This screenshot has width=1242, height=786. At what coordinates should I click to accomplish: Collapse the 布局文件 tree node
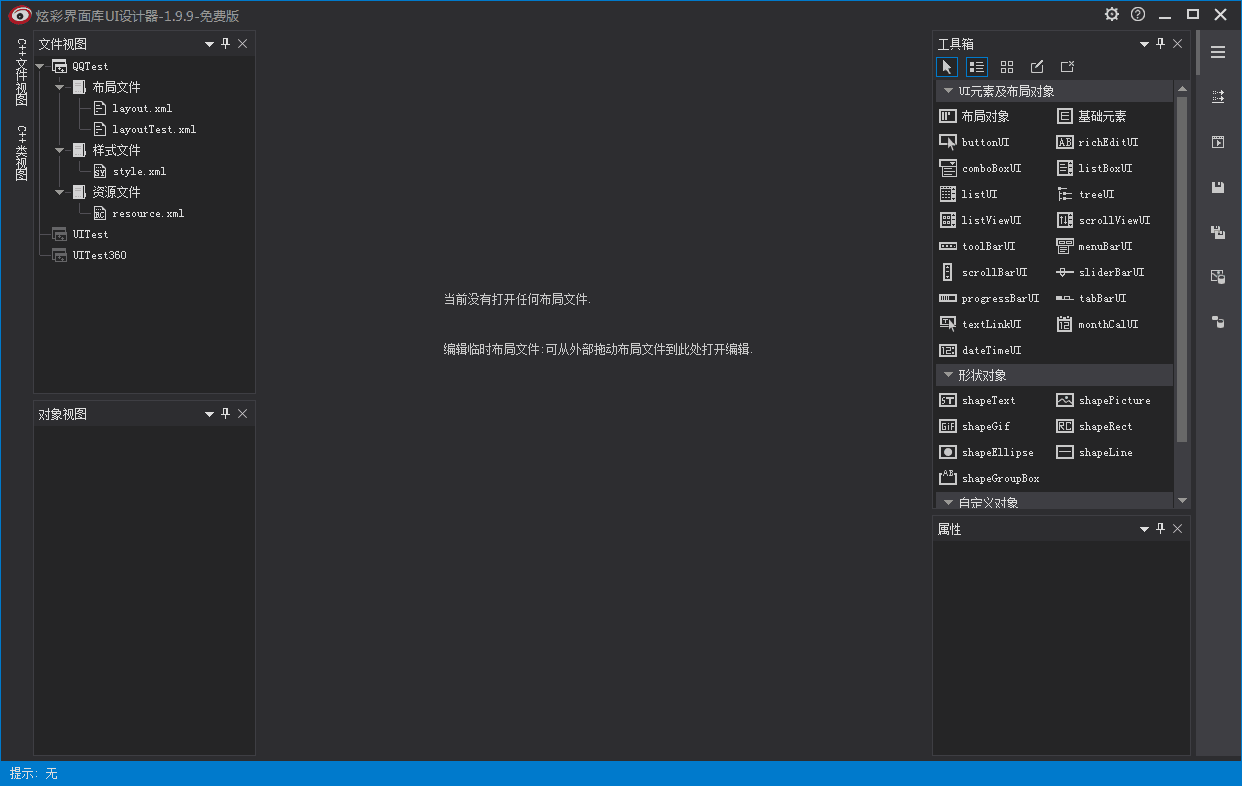[x=58, y=86]
